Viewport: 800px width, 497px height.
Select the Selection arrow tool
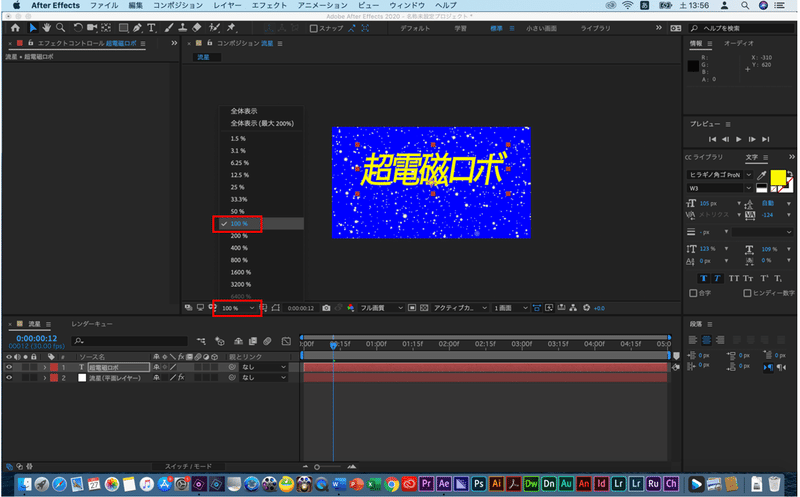pos(33,28)
